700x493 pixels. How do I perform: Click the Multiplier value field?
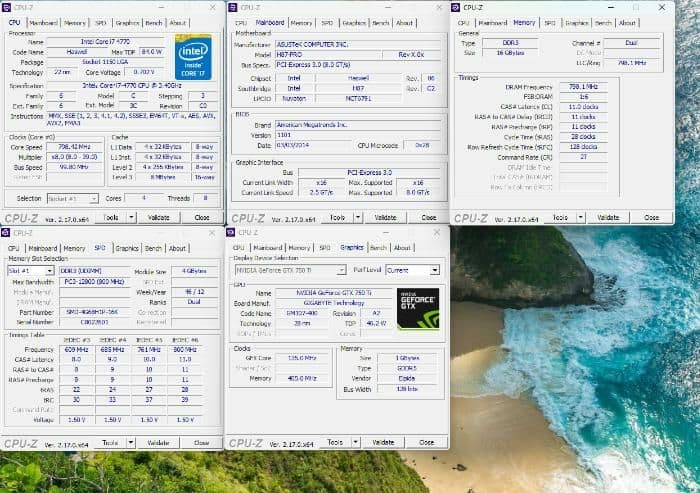[74, 157]
